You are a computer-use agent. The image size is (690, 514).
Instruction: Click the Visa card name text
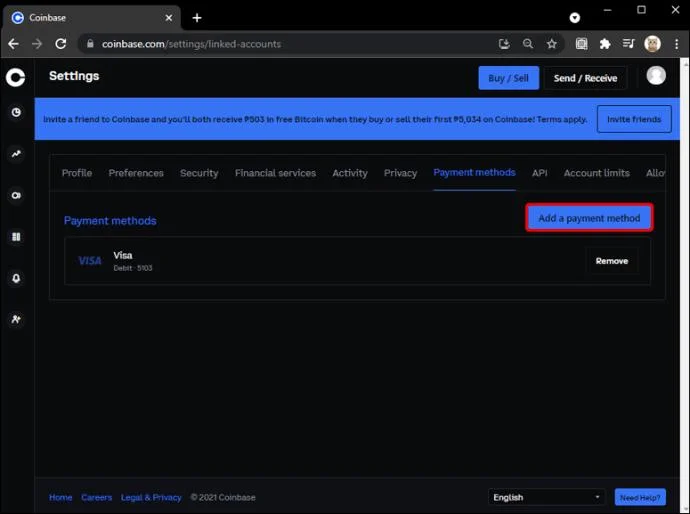(123, 255)
